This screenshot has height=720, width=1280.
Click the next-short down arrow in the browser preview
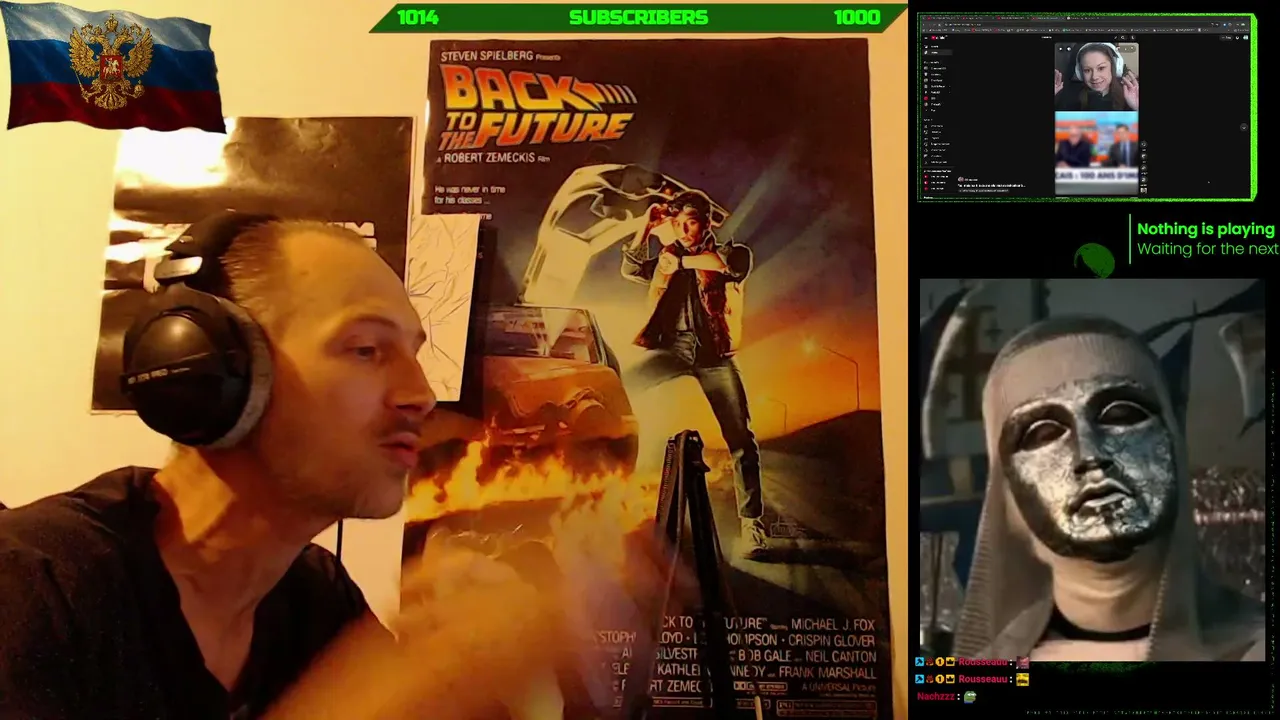(x=1244, y=127)
